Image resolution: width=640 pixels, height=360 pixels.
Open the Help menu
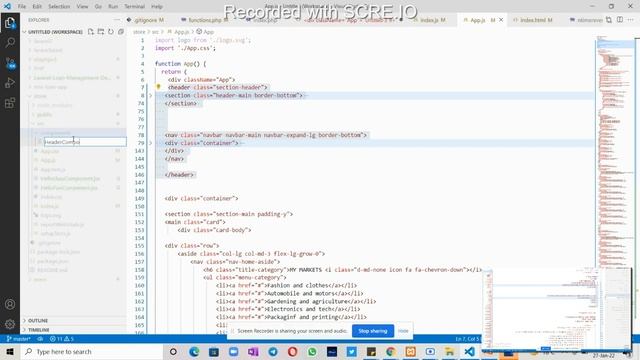click(x=157, y=7)
